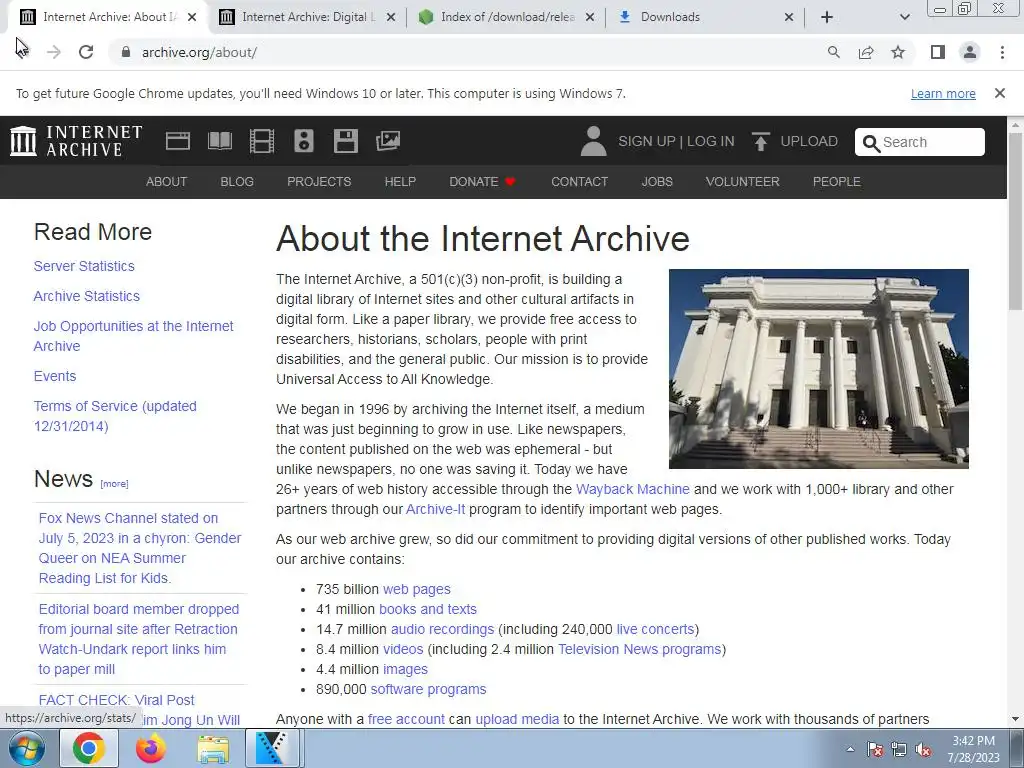
Task: Open the Images icon in navbar
Action: (x=388, y=141)
